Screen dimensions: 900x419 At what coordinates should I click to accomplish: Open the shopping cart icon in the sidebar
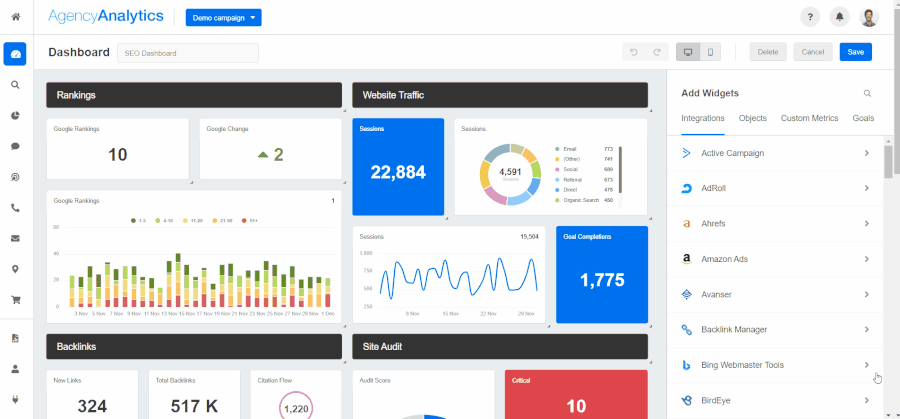pos(15,300)
